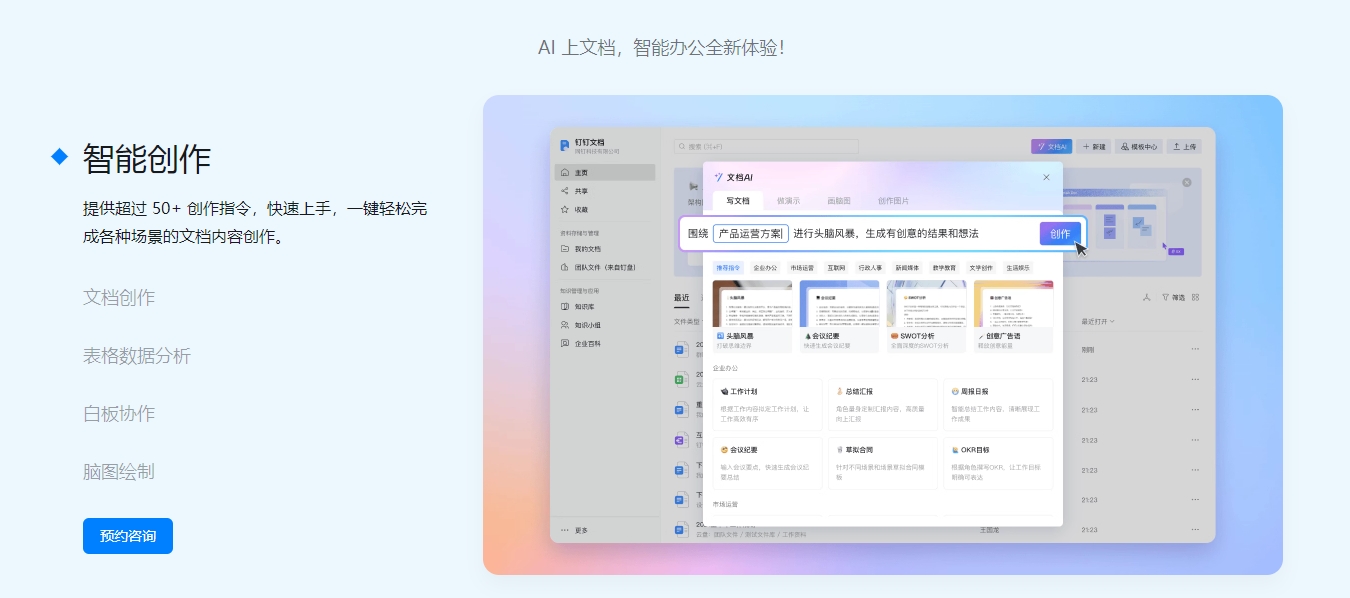Image resolution: width=1350 pixels, height=598 pixels.
Task: Click the 新建 plus button
Action: coord(1093,146)
